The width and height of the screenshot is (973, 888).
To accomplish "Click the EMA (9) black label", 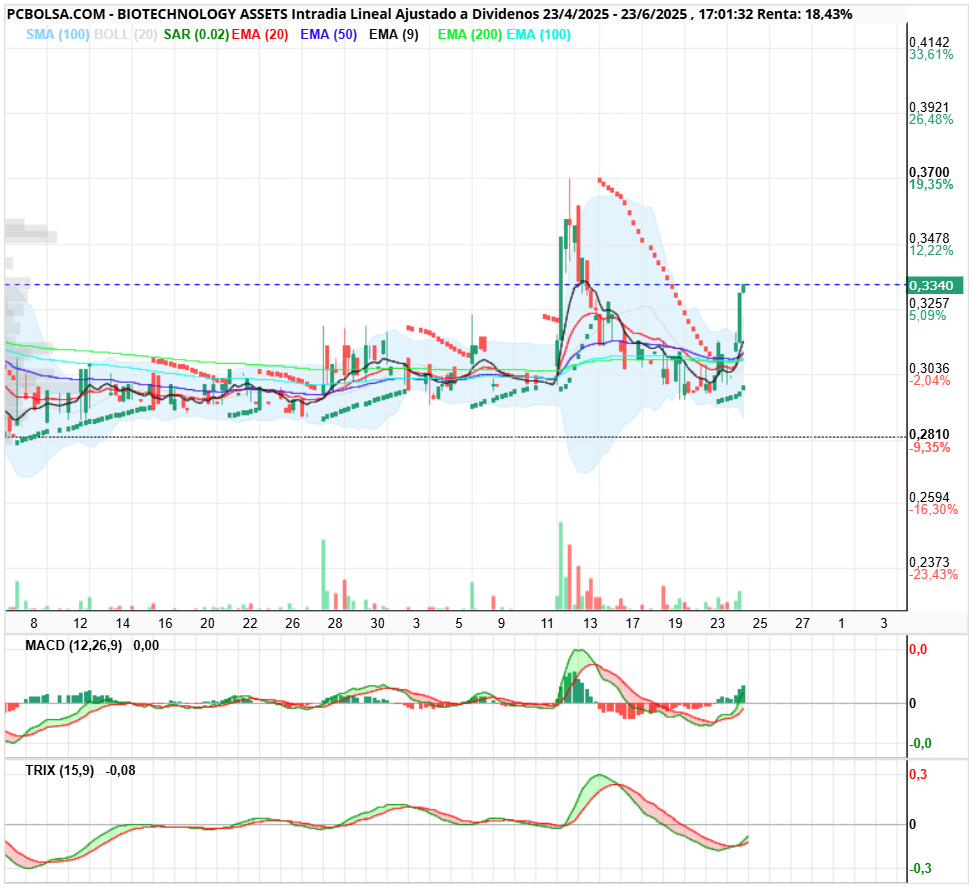I will pos(394,35).
